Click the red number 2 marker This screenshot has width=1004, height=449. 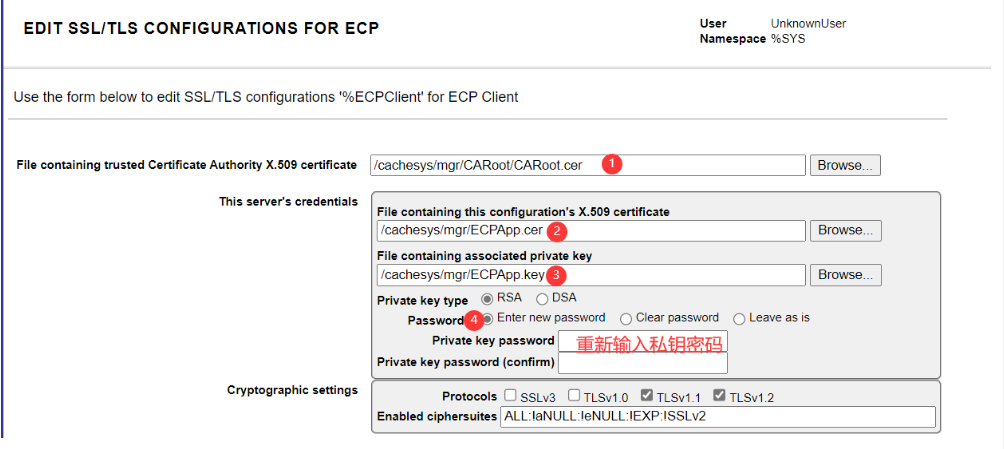[x=558, y=231]
